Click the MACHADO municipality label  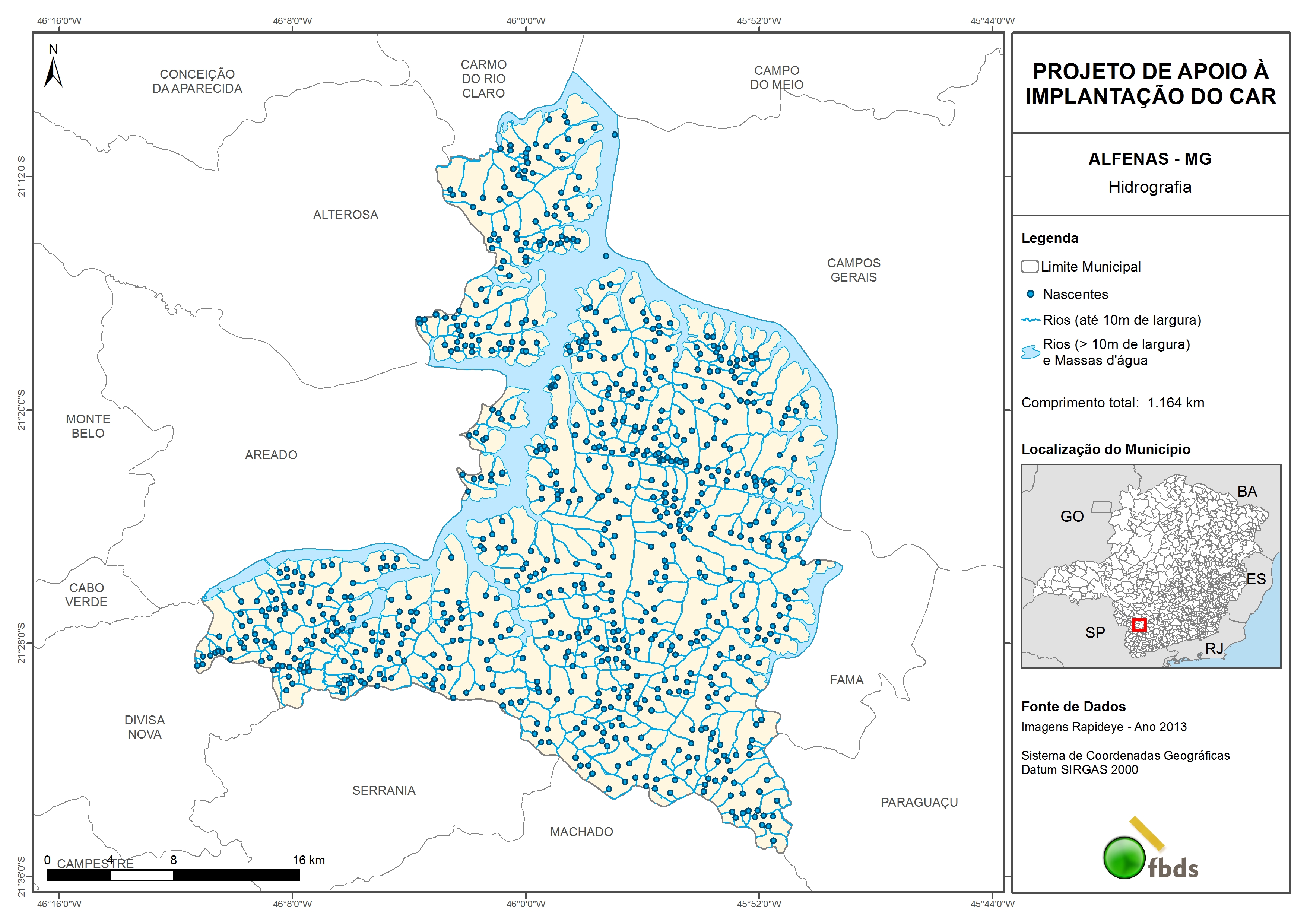tap(581, 832)
